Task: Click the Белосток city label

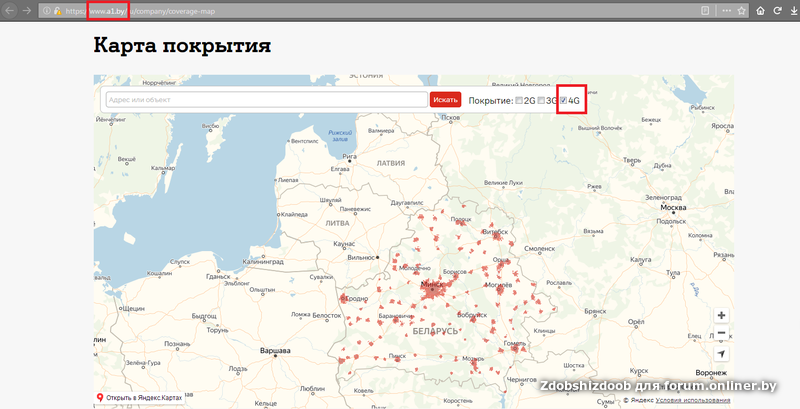Action: 326,315
